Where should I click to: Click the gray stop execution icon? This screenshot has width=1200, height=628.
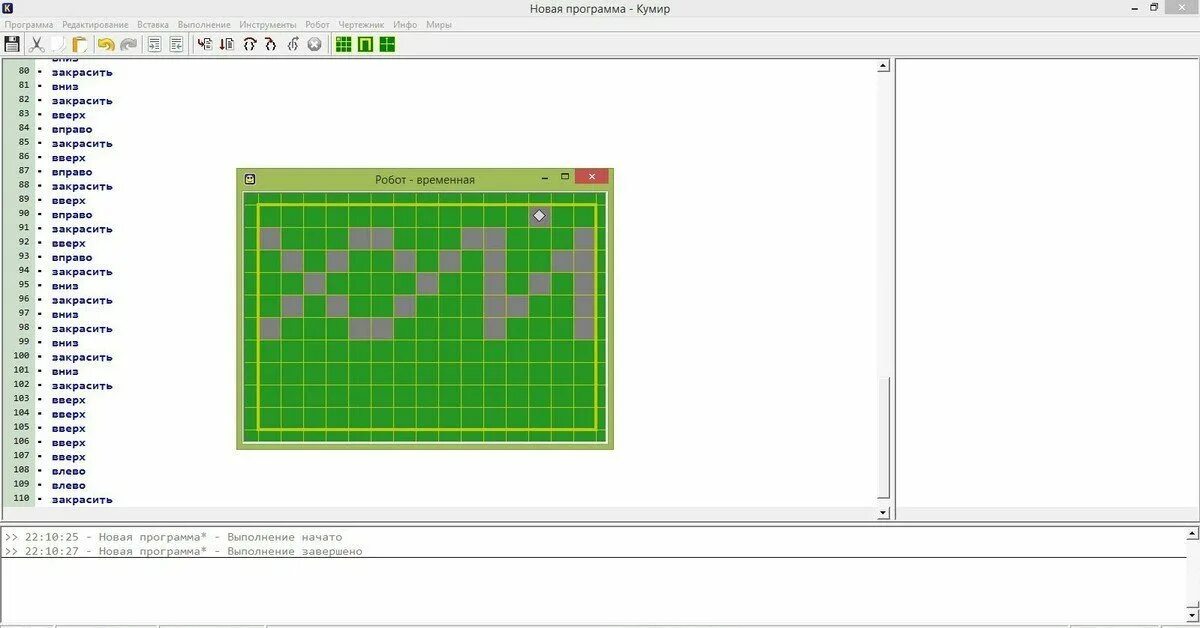[314, 44]
